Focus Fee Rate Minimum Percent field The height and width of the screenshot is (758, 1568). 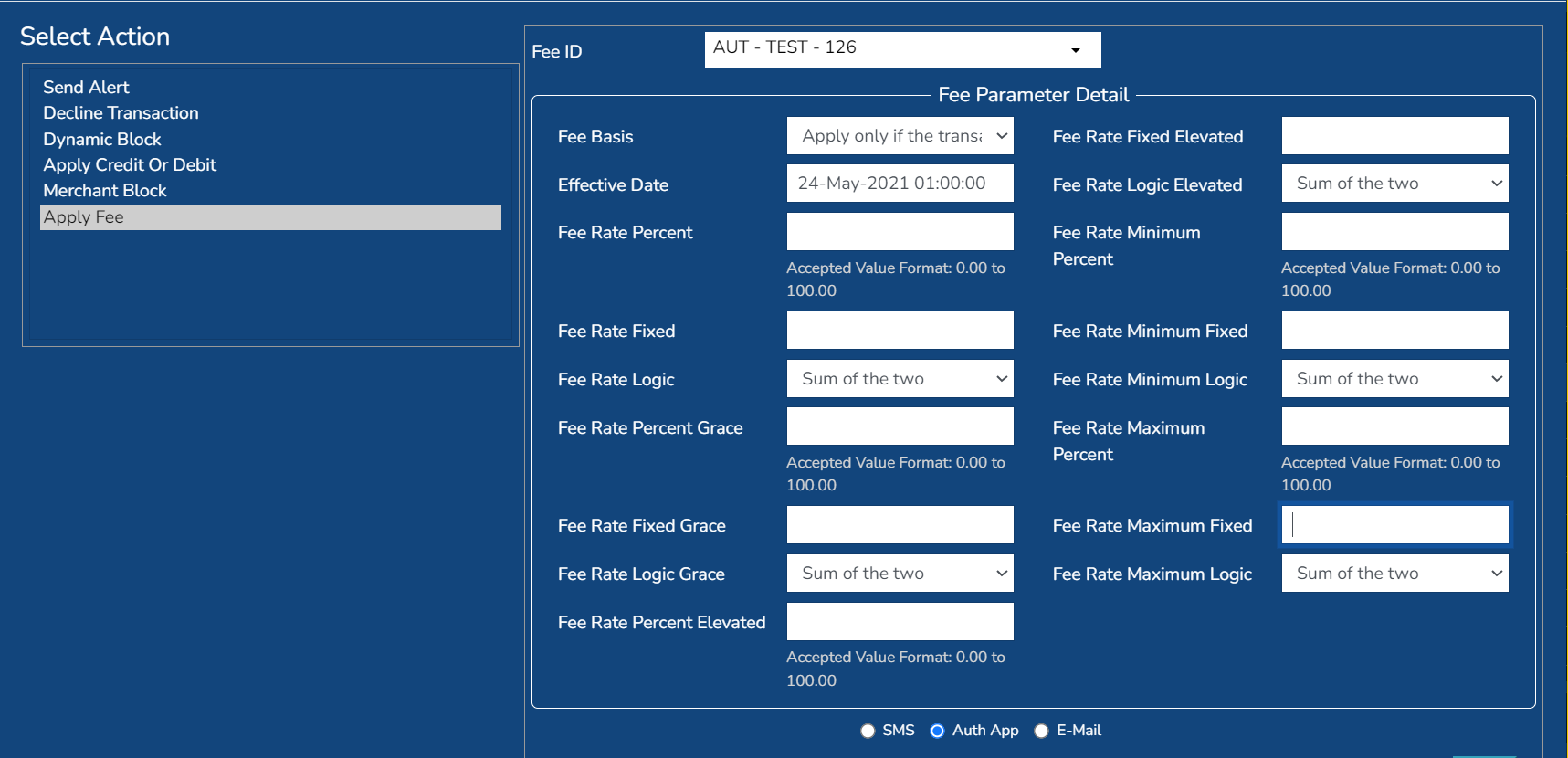coord(1395,232)
